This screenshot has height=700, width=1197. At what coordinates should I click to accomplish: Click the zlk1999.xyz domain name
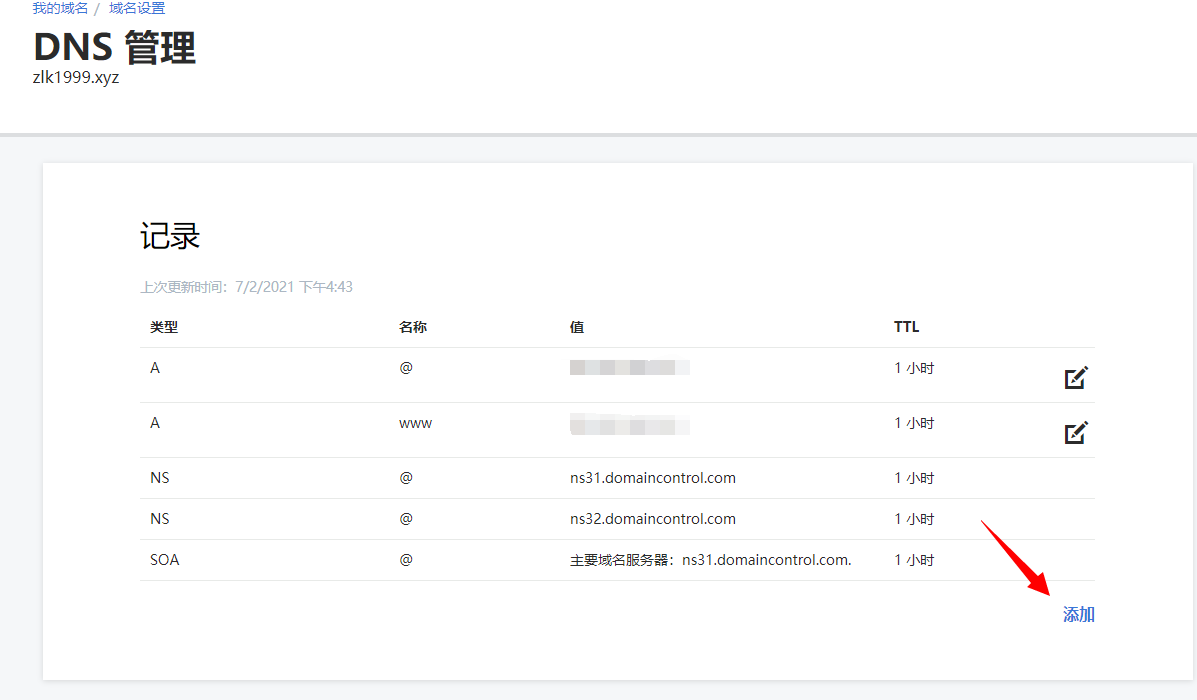[76, 78]
